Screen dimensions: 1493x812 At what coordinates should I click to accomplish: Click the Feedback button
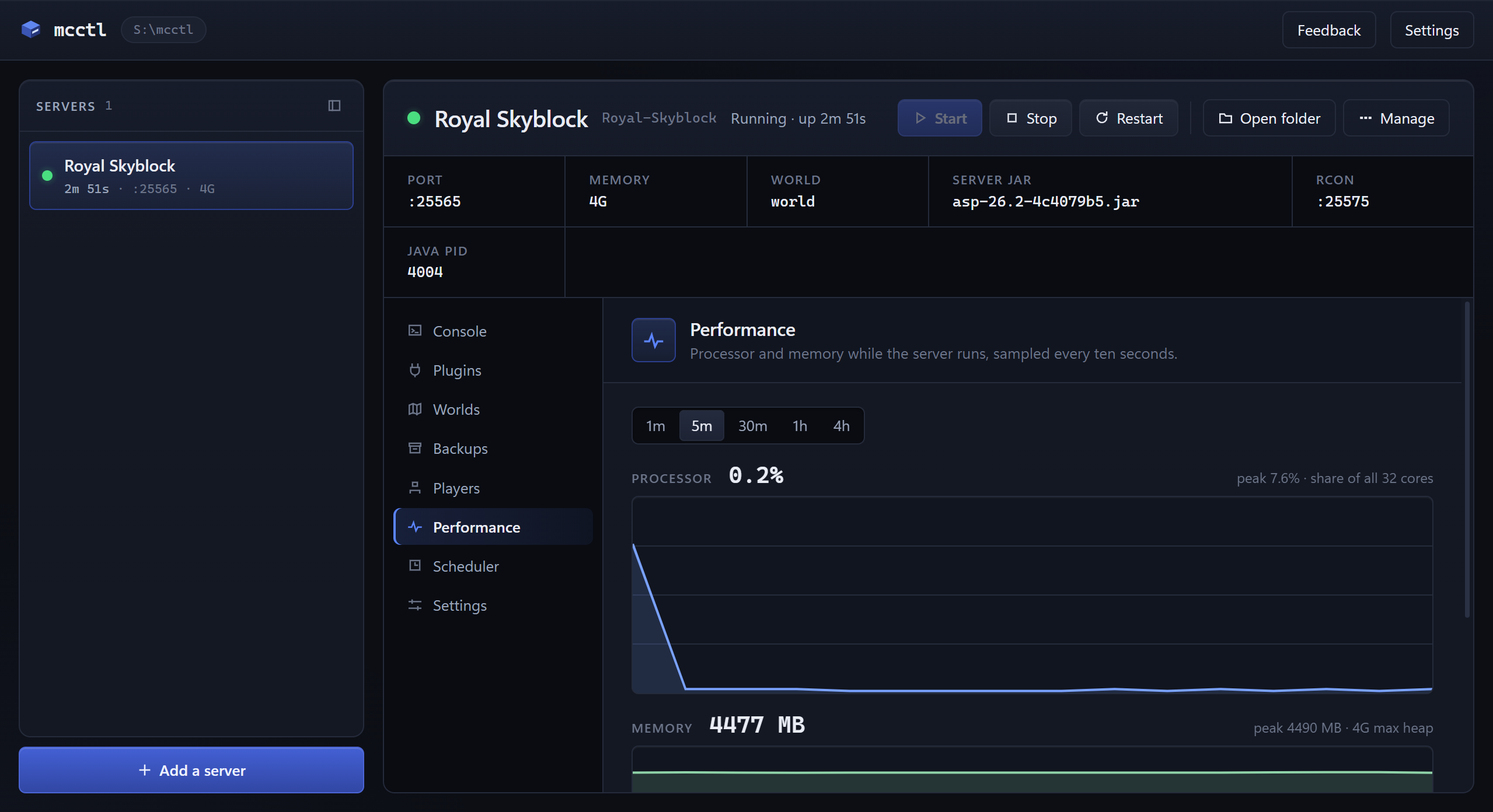[x=1329, y=30]
